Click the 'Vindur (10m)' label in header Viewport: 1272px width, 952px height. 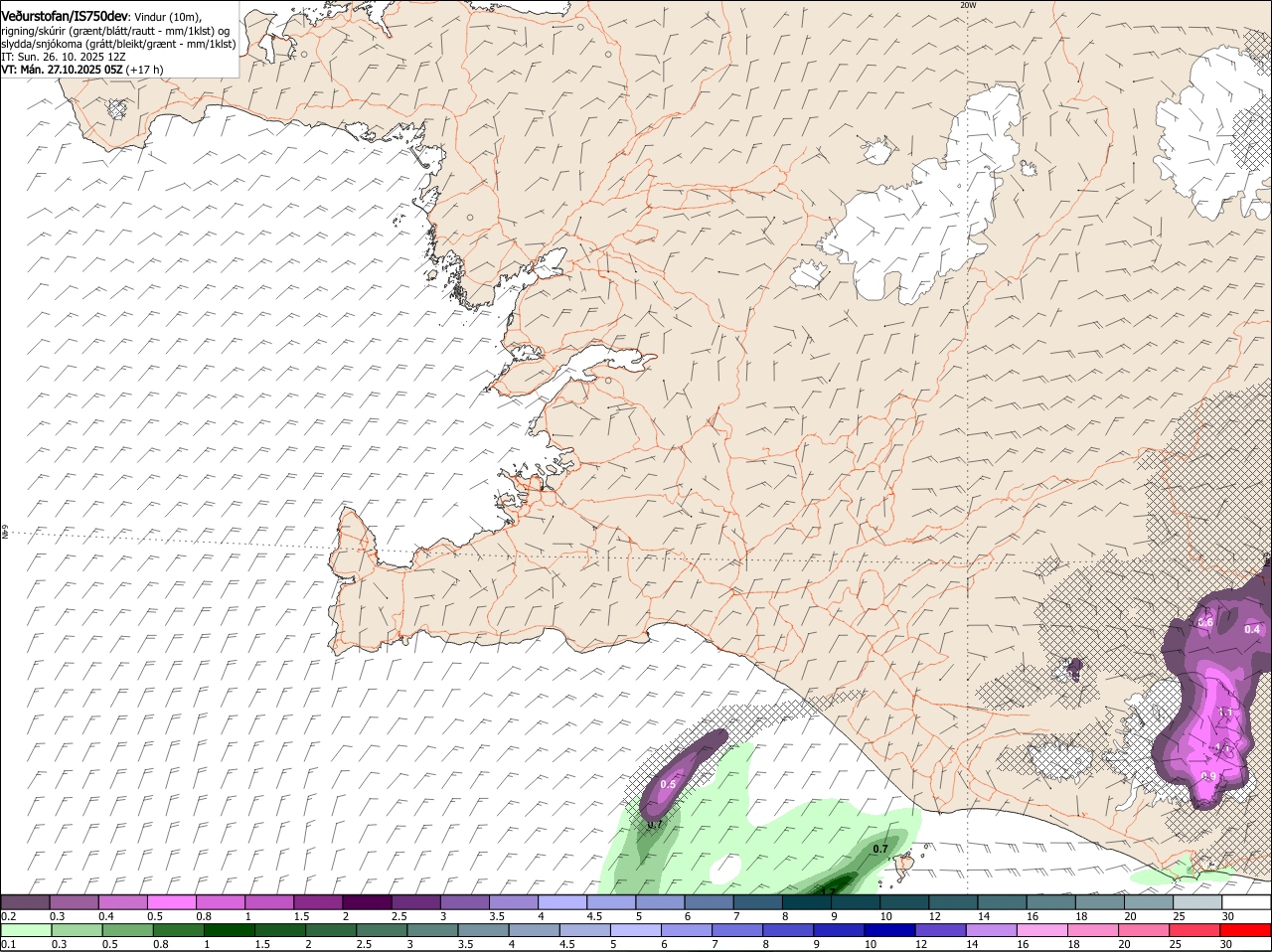[167, 17]
